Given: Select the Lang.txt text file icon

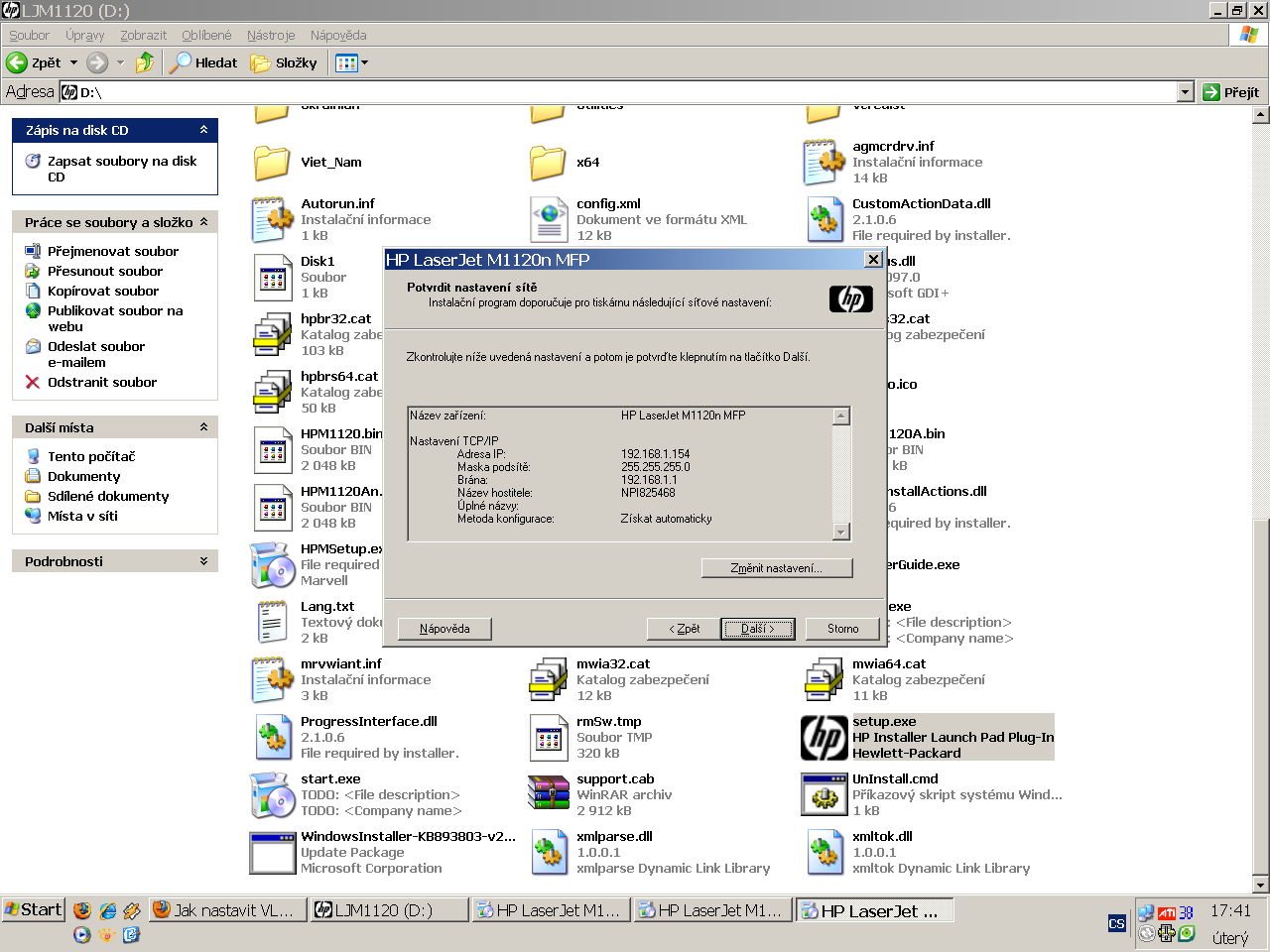Looking at the screenshot, I should 271,623.
